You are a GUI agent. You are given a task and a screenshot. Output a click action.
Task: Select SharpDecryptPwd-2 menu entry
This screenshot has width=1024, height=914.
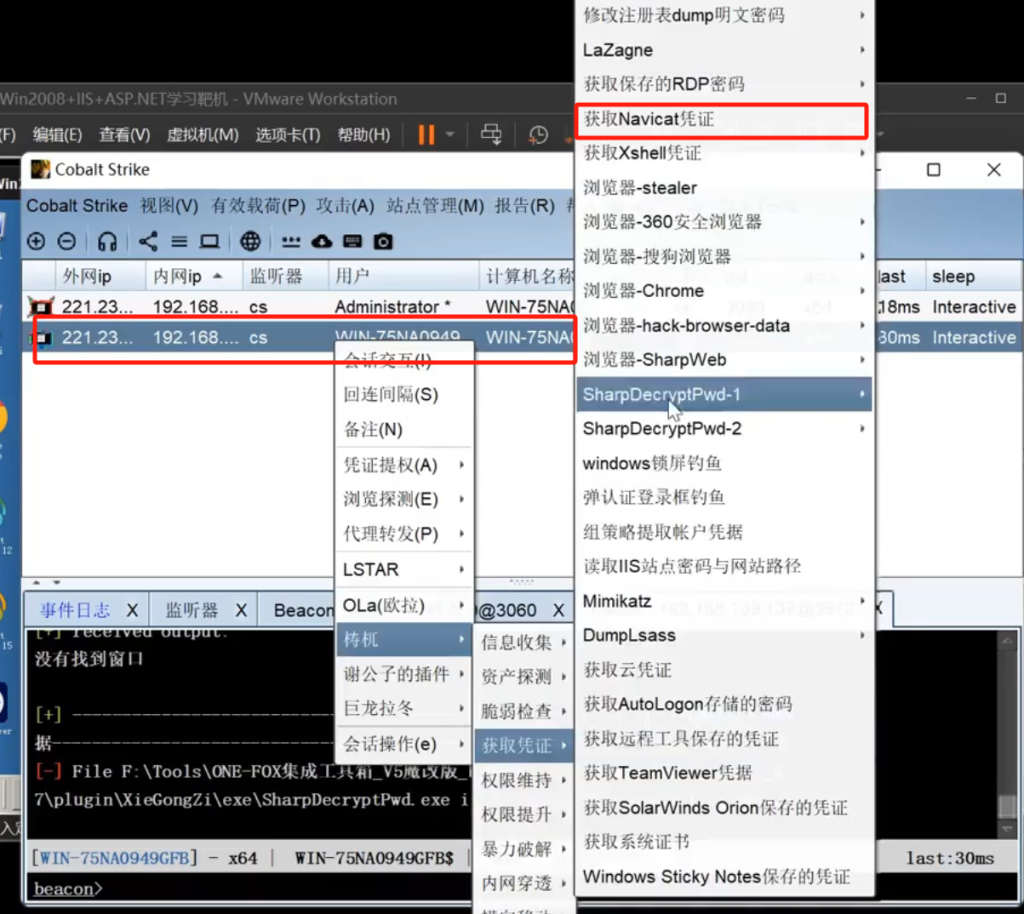click(724, 428)
